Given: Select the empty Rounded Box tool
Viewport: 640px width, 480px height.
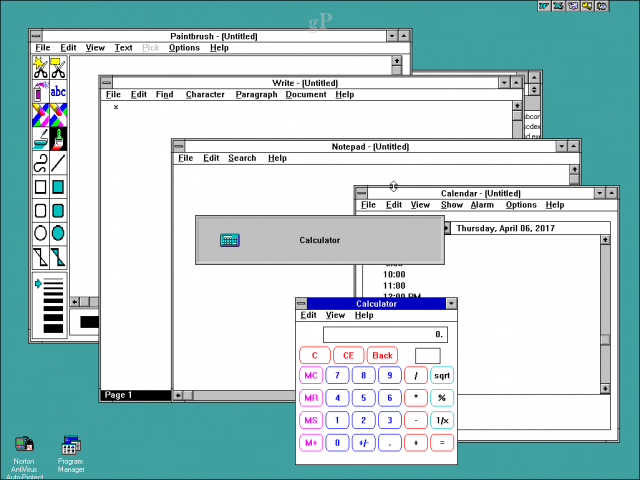Looking at the screenshot, I should (x=41, y=211).
